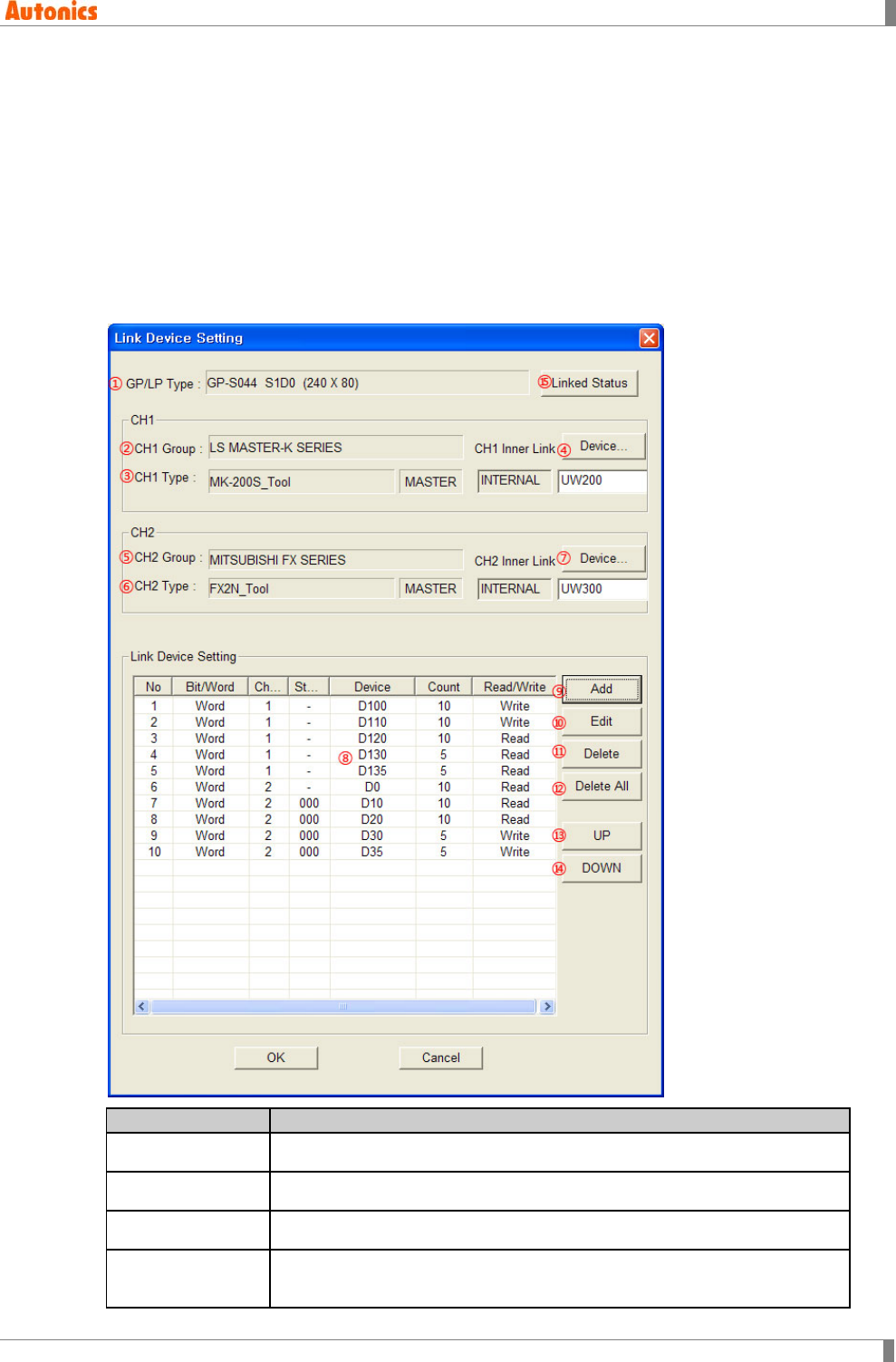Screen dimensions: 896x1362
Task: Move the row down with DOWN button
Action: tap(602, 868)
